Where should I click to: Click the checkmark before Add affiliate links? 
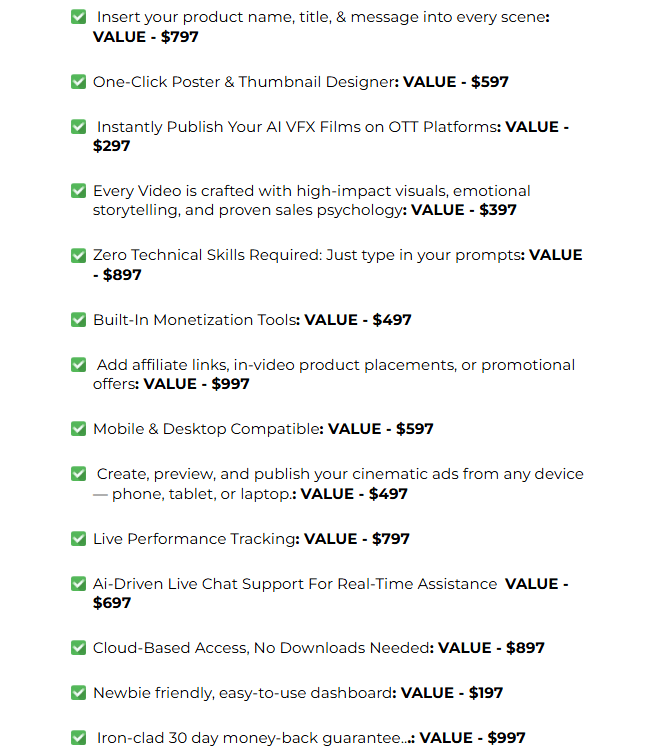[x=78, y=365]
